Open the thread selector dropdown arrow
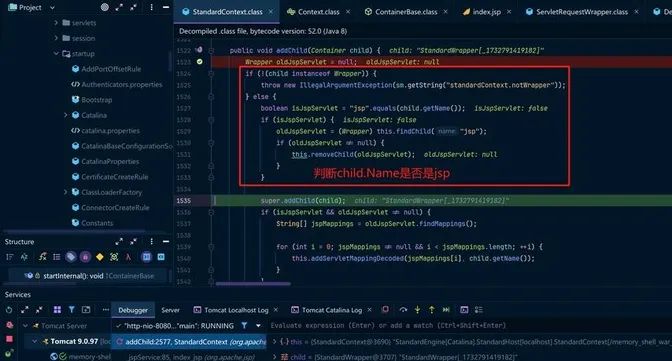 click(258, 326)
